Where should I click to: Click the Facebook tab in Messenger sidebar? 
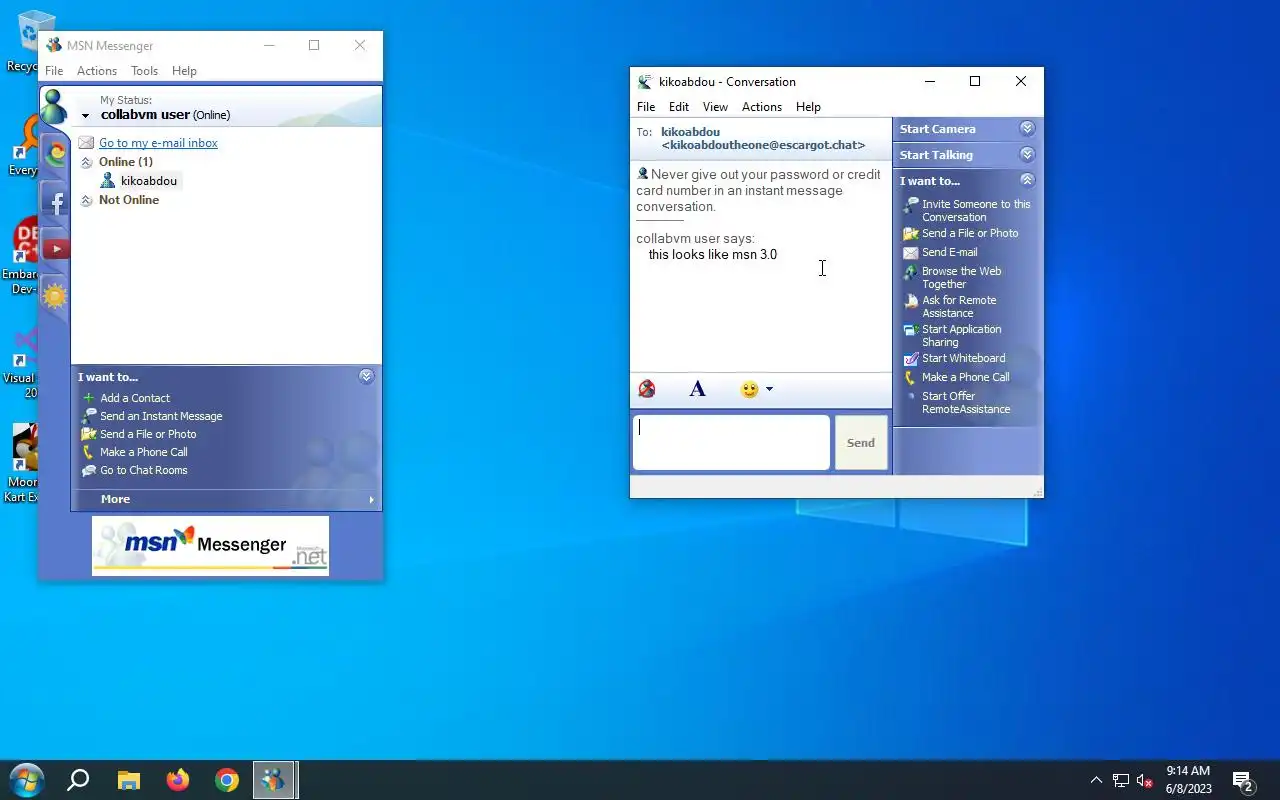(55, 204)
